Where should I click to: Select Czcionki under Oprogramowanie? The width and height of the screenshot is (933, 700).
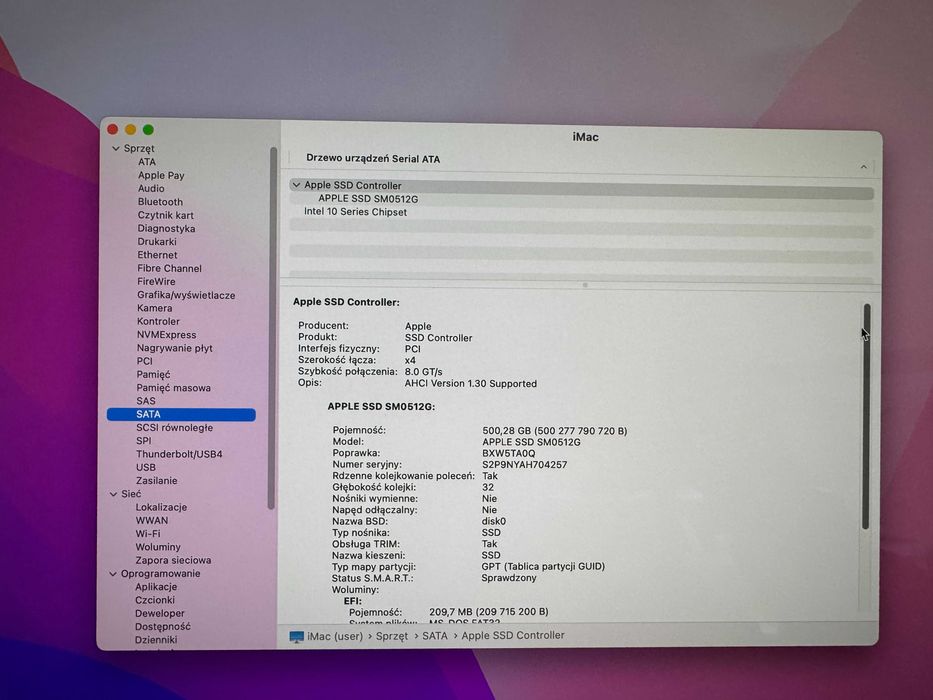click(155, 600)
